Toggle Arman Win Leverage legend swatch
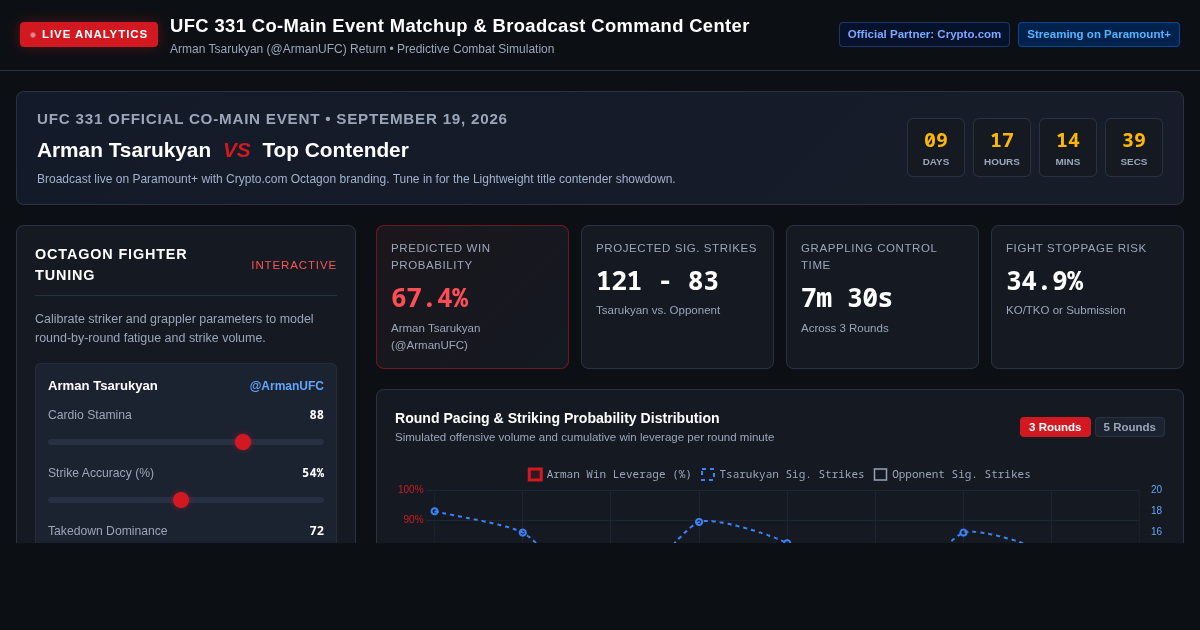This screenshot has height=630, width=1200. (x=535, y=475)
